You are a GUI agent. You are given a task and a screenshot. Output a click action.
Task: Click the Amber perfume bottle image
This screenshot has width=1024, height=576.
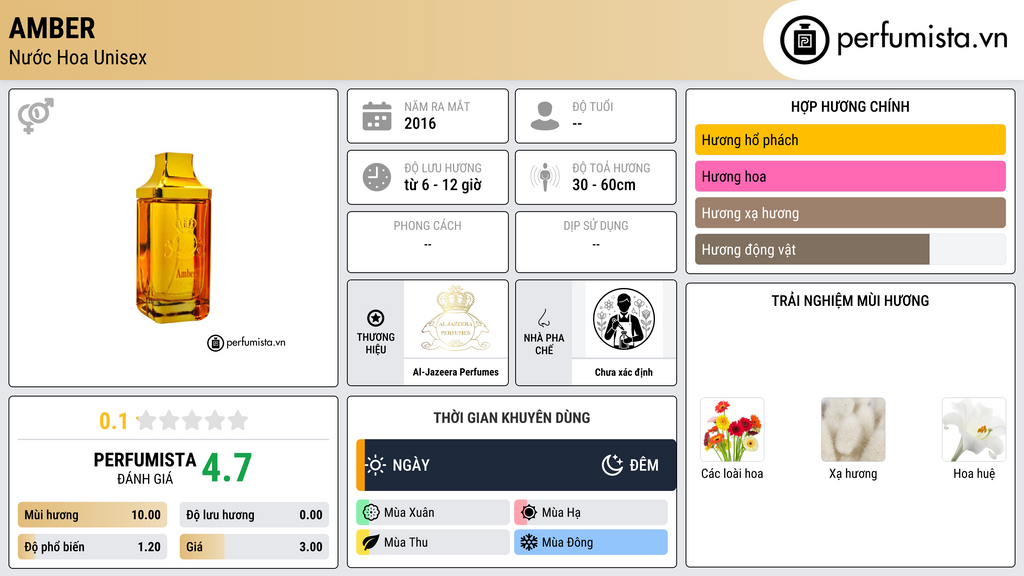tap(174, 238)
